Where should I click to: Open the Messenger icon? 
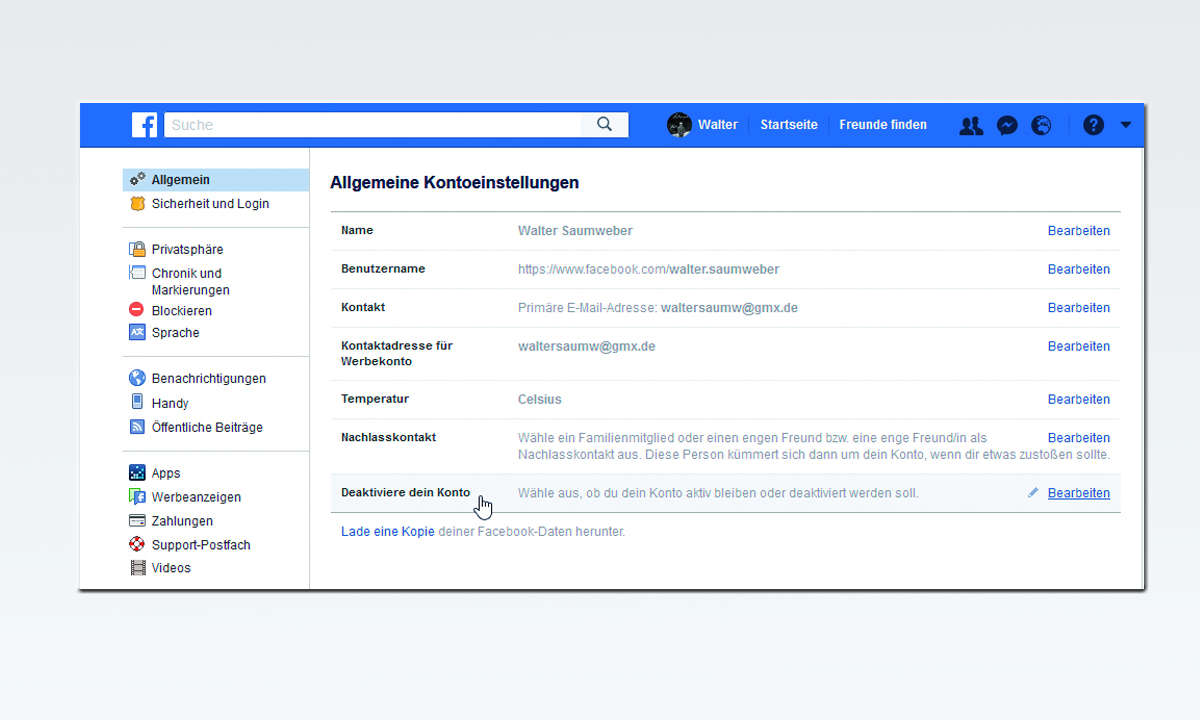[x=1008, y=125]
